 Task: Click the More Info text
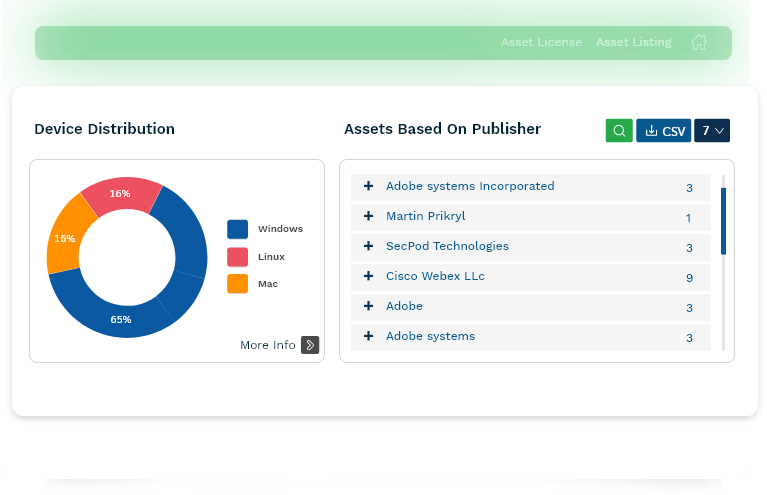click(x=268, y=345)
